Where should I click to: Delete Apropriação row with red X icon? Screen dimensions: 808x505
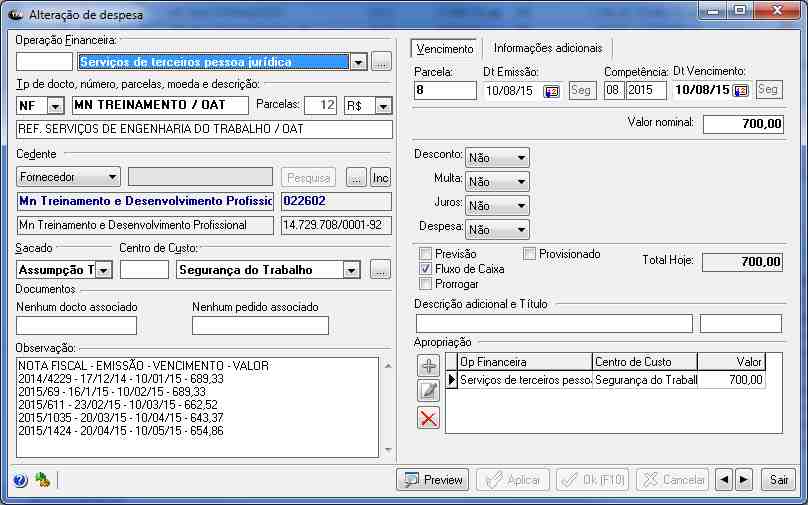coord(429,418)
